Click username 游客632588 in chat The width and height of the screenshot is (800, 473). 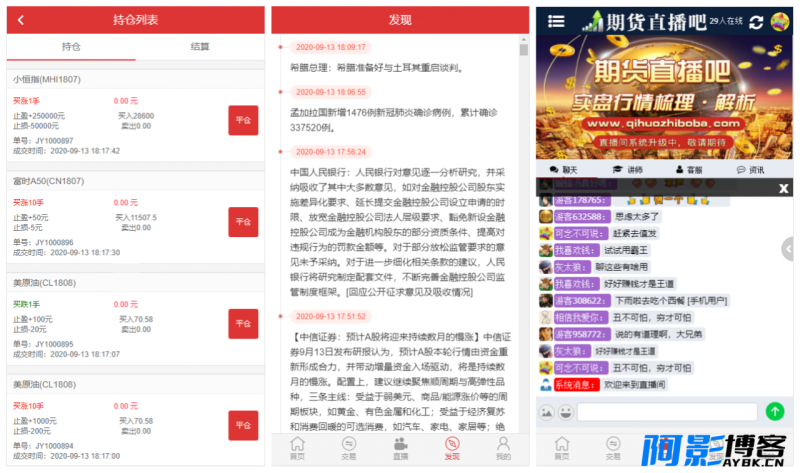(x=581, y=216)
